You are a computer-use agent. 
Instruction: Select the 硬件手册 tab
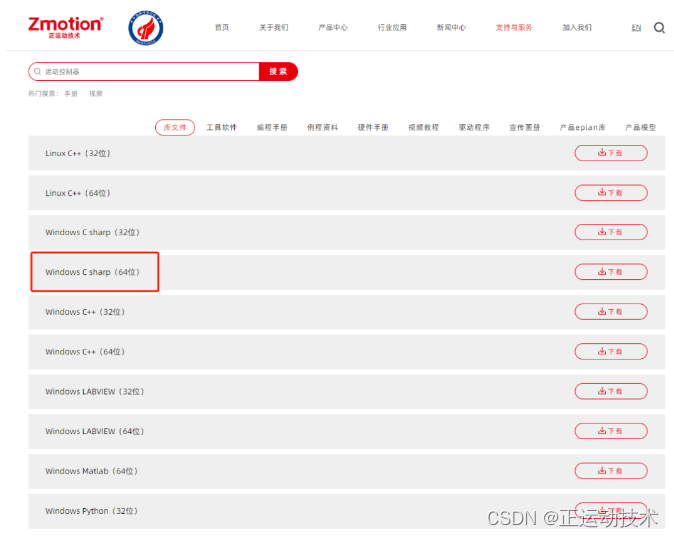(x=373, y=127)
